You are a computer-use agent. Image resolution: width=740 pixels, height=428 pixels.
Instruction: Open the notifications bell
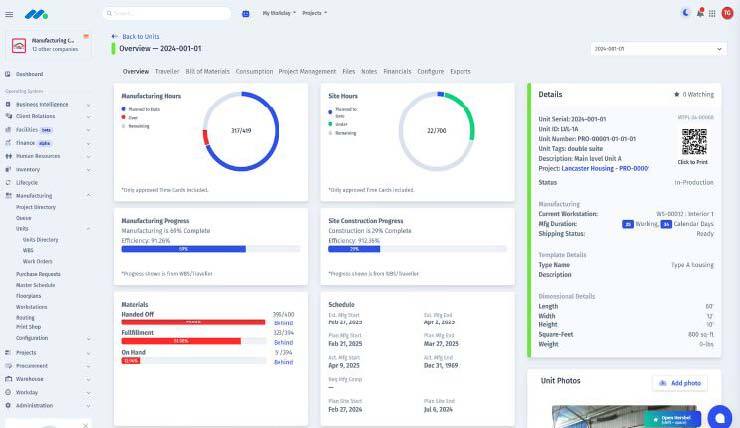click(x=699, y=13)
